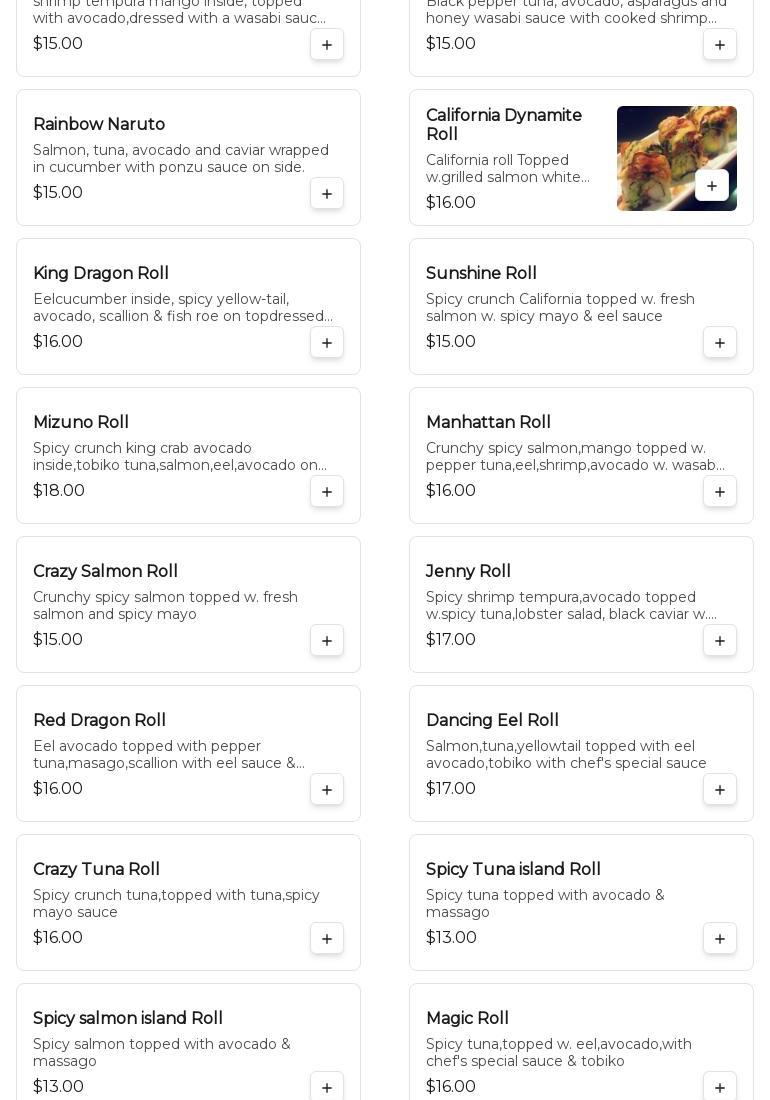
Task: Add Spicy salmon island Roll to cart
Action: (x=327, y=1087)
